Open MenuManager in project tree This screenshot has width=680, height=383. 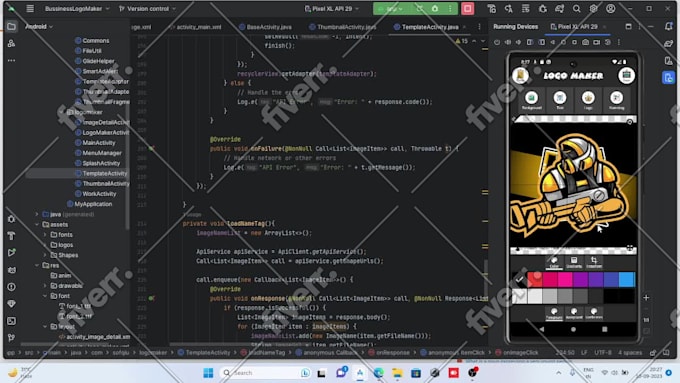[98, 153]
